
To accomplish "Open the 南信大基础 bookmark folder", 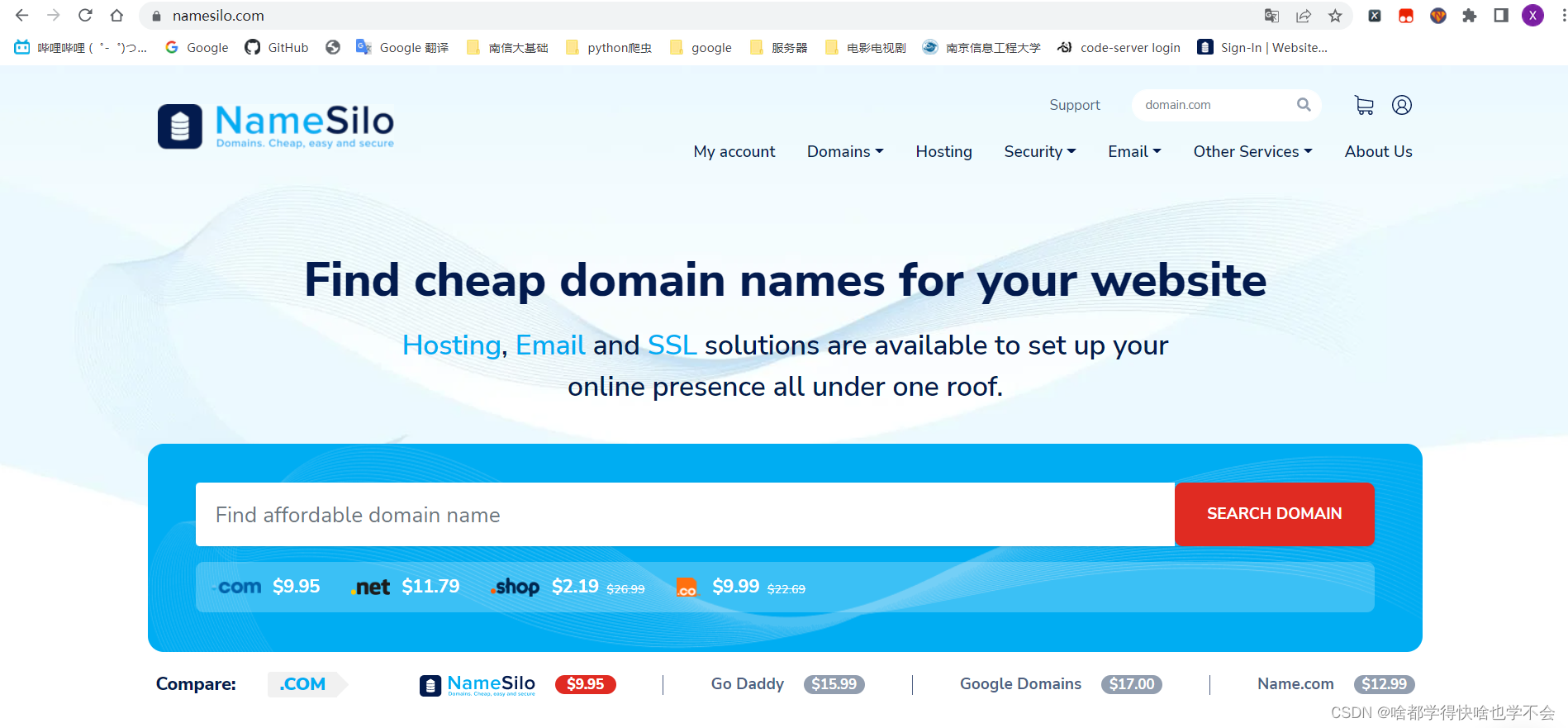I will coord(507,48).
